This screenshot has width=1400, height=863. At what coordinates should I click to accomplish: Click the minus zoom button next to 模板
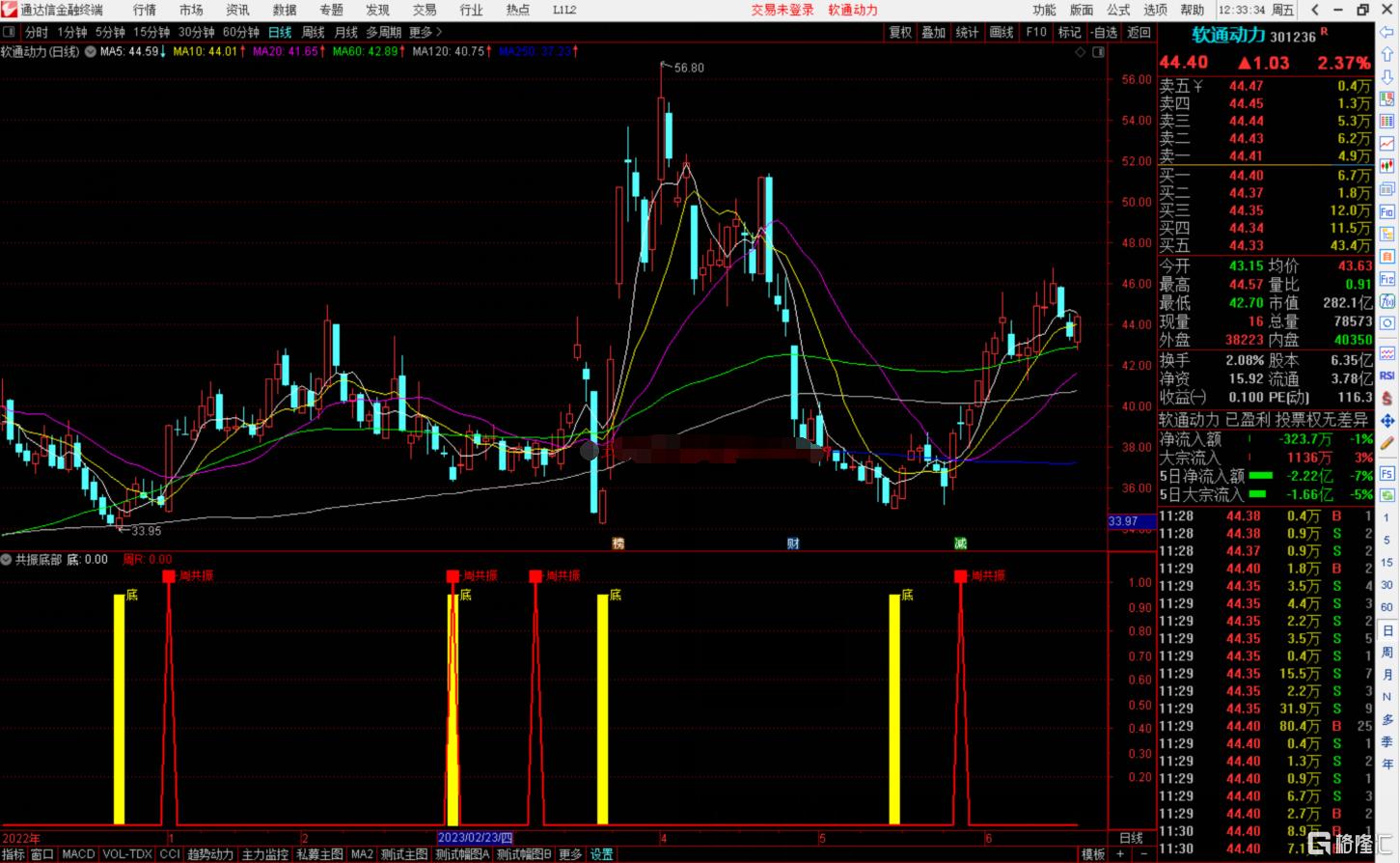pyautogui.click(x=1143, y=854)
